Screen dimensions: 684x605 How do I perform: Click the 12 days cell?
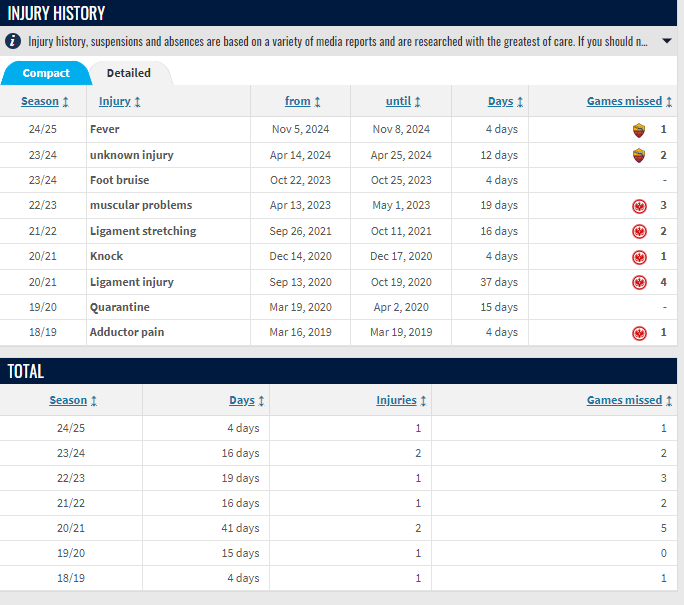click(499, 155)
